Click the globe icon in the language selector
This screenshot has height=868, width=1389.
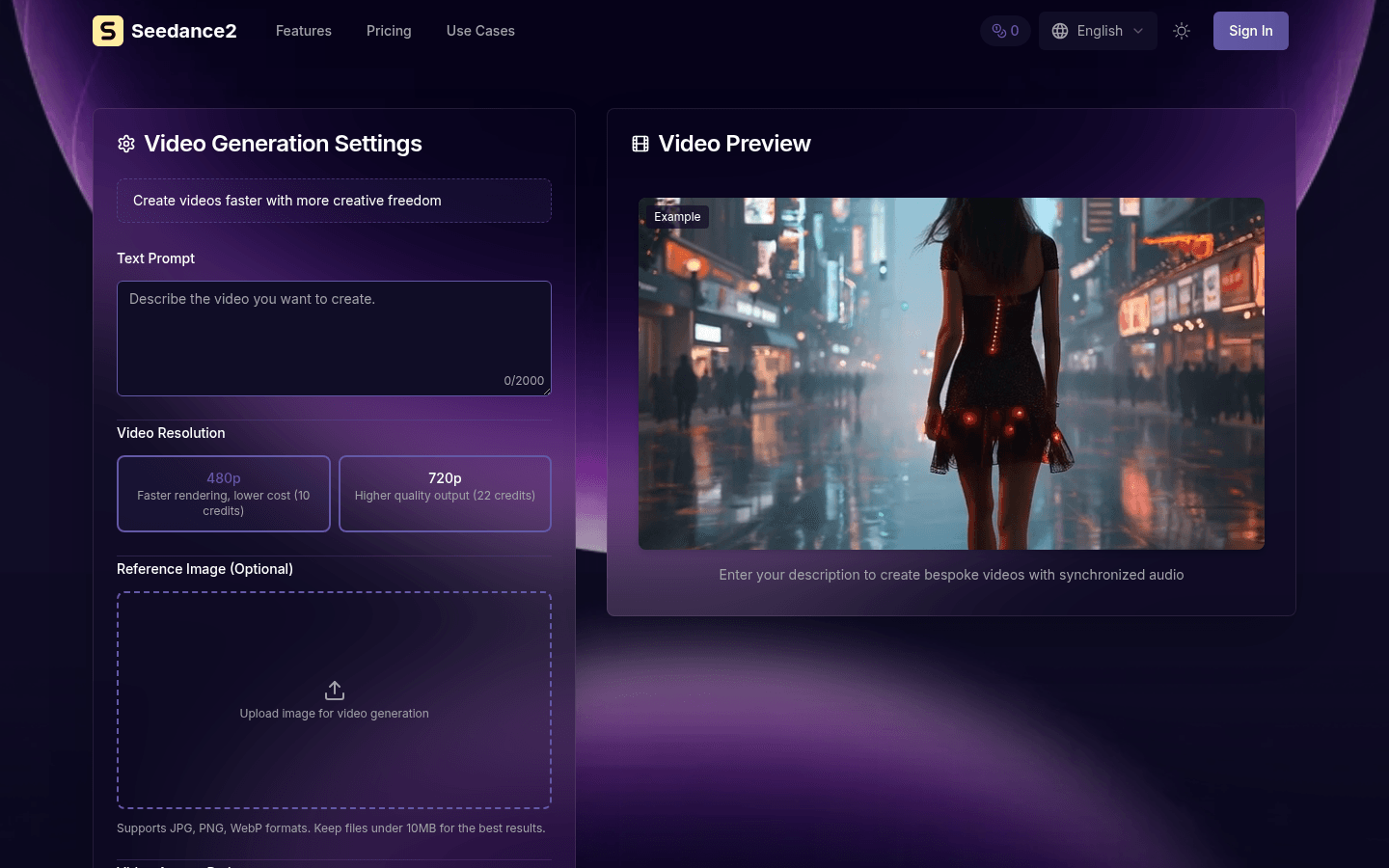click(x=1058, y=30)
